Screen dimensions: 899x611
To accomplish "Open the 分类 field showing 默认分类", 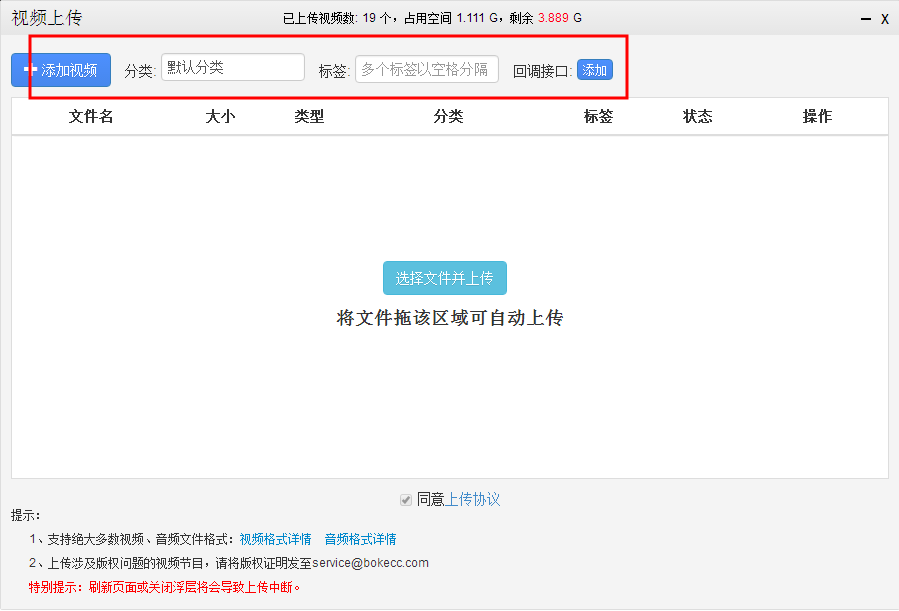I will point(232,67).
